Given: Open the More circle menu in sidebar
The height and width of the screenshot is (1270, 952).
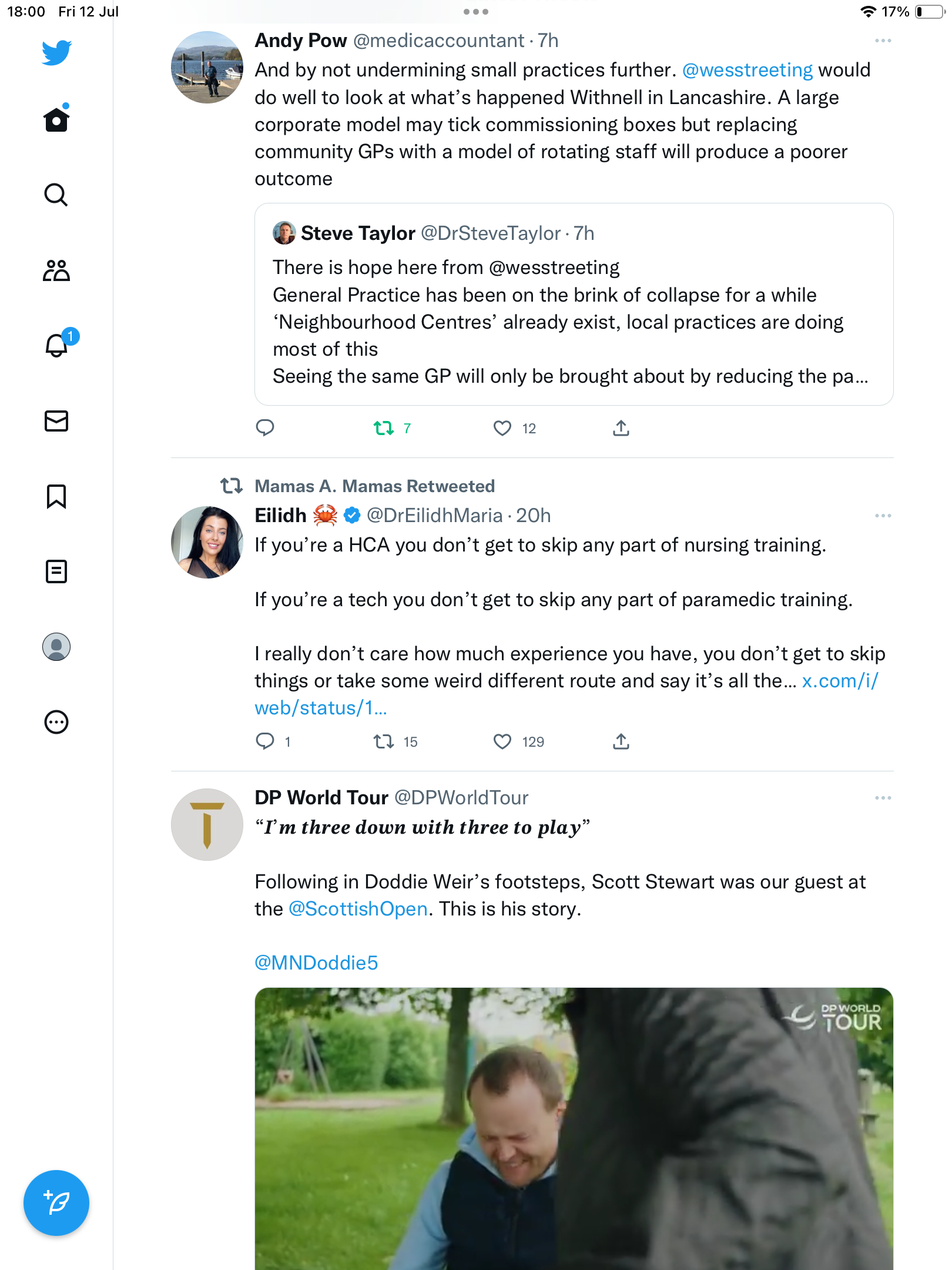Looking at the screenshot, I should (x=56, y=722).
